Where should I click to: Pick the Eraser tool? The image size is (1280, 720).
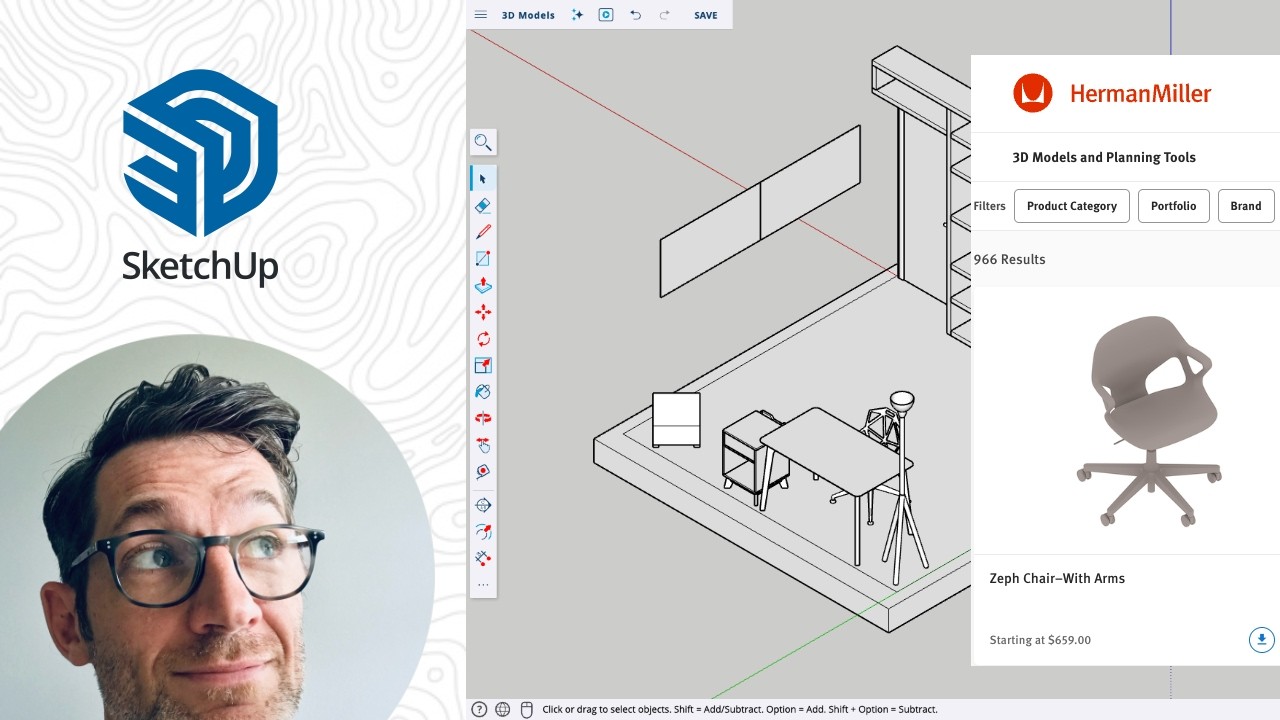tap(483, 205)
